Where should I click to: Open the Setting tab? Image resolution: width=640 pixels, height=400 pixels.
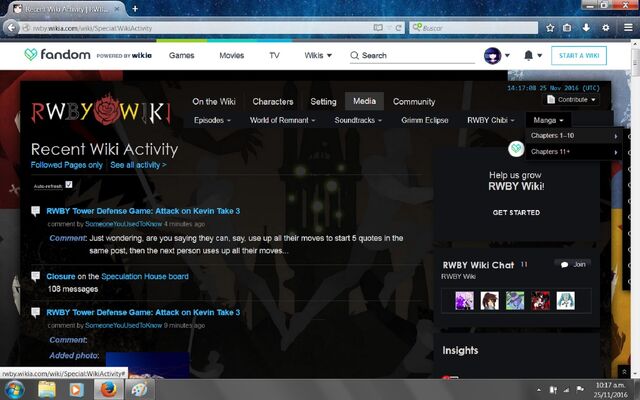(323, 102)
